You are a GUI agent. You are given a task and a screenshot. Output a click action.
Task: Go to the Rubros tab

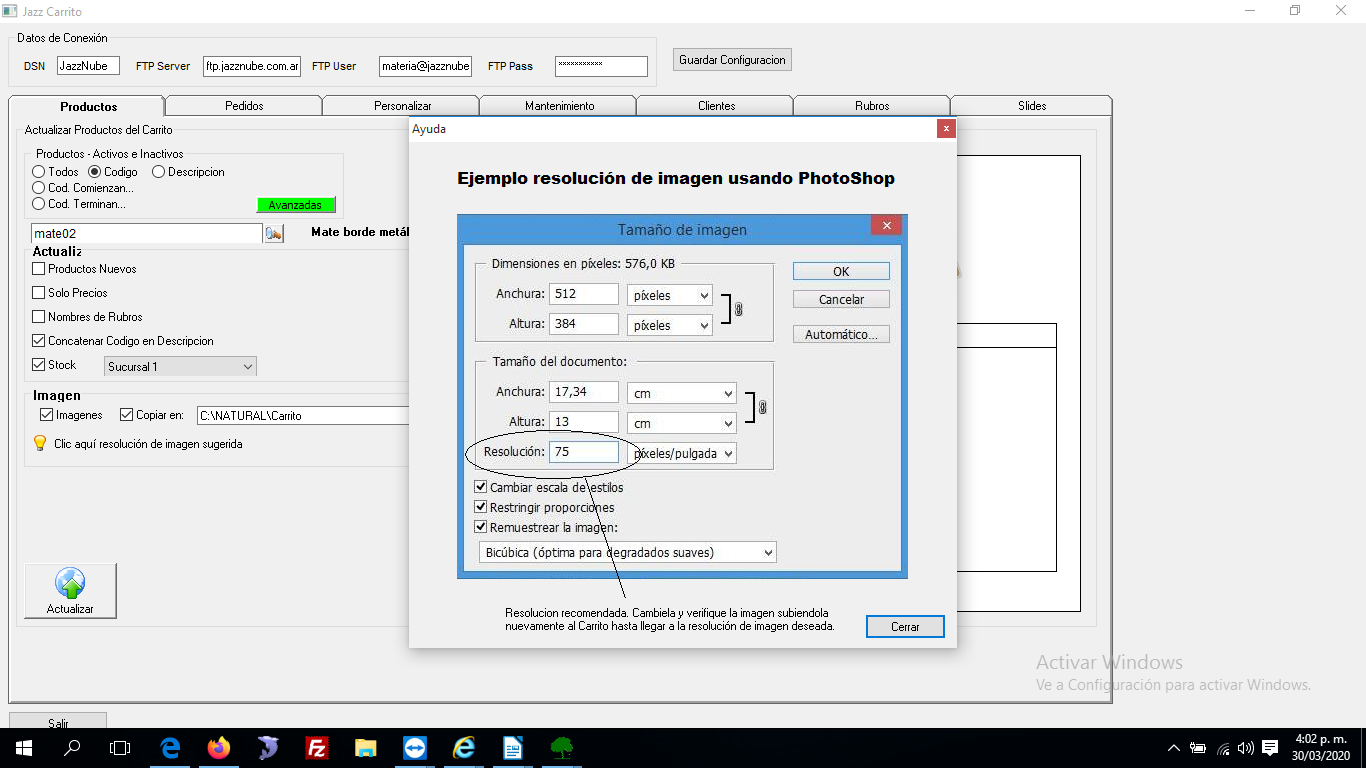872,106
